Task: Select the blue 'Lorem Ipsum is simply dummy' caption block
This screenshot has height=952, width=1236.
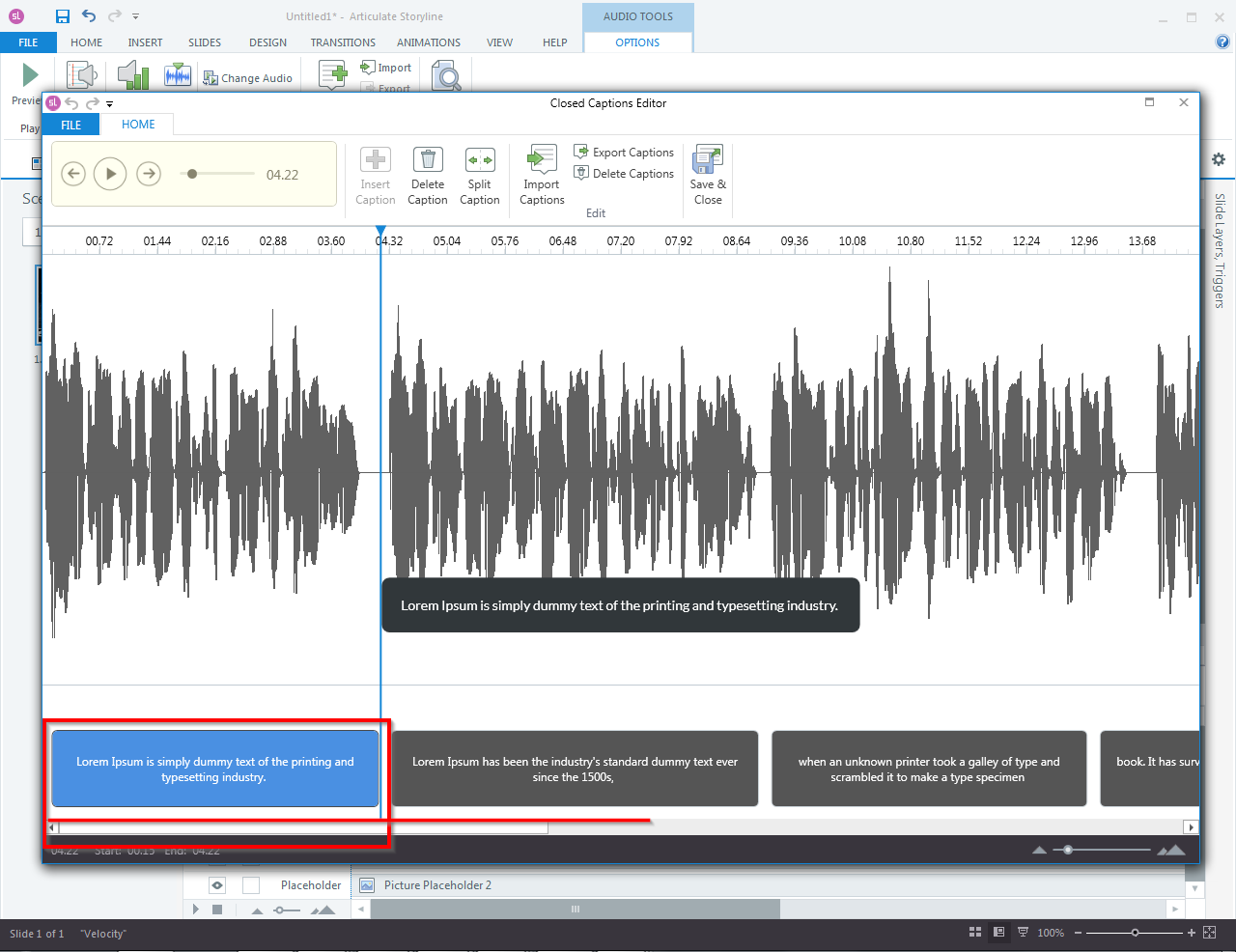Action: [215, 769]
